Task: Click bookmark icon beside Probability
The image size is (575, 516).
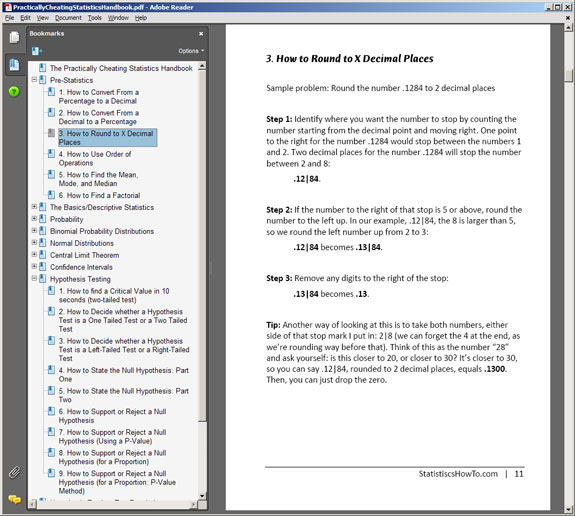Action: (x=43, y=219)
